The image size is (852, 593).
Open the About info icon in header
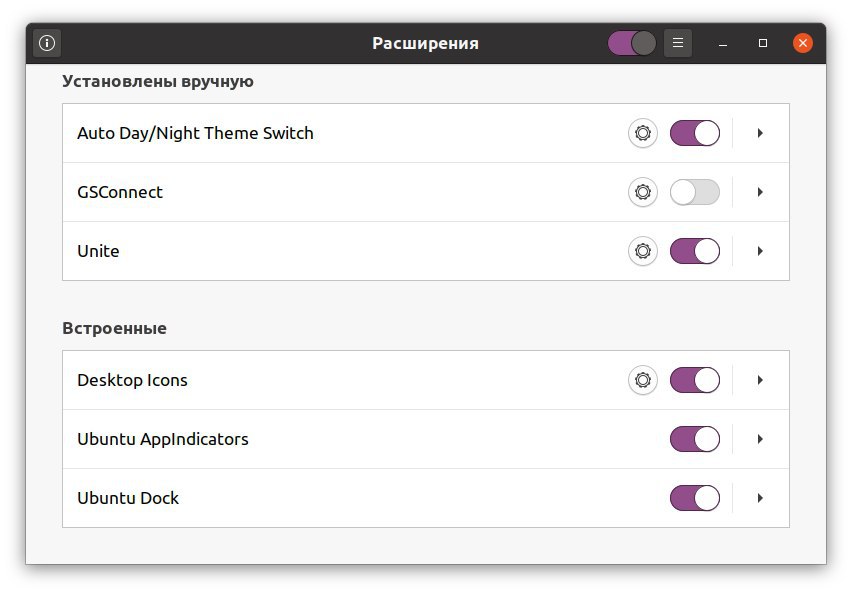coord(47,43)
